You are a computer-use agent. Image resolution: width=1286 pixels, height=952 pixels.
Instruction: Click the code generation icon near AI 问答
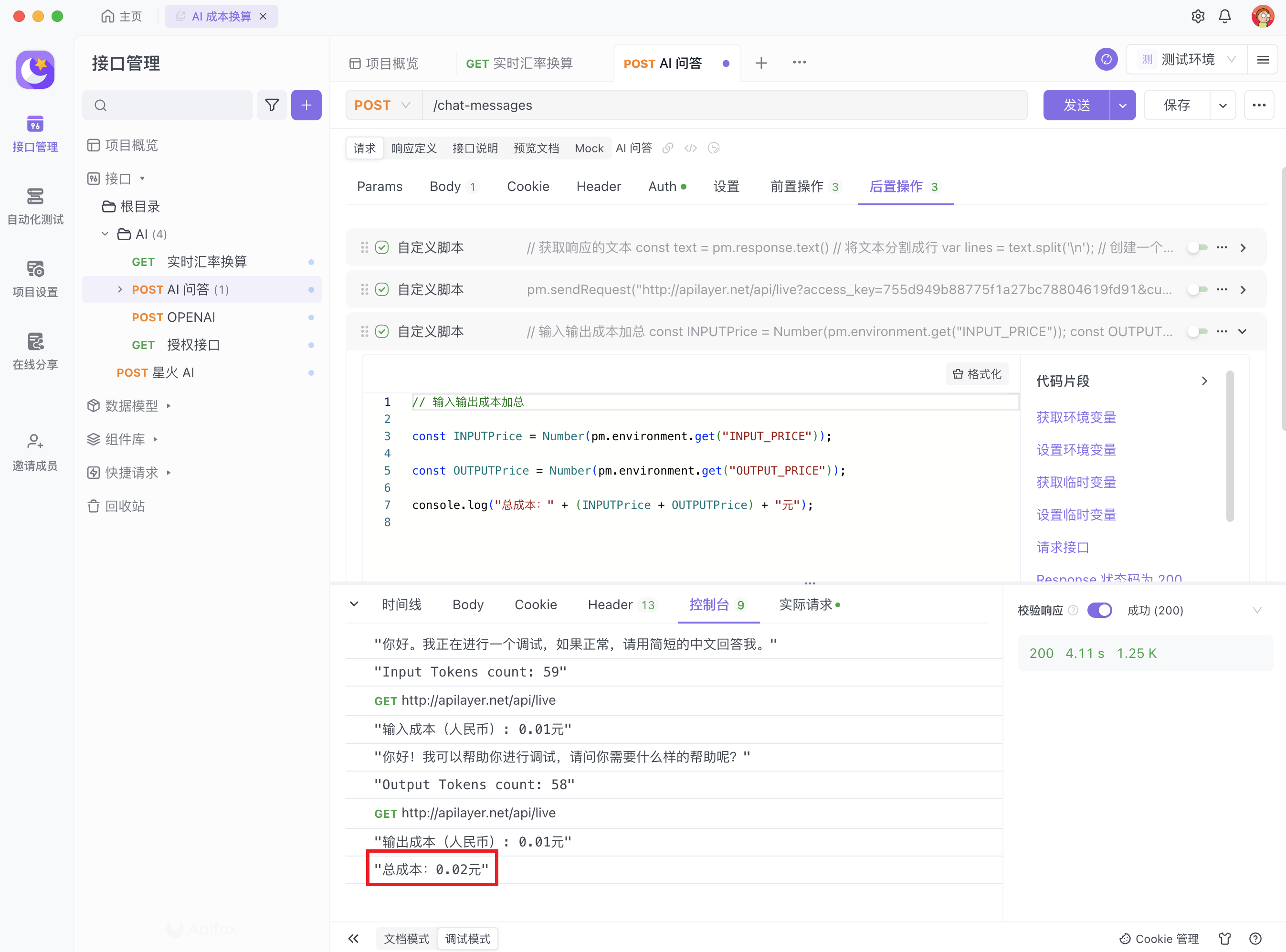[690, 148]
